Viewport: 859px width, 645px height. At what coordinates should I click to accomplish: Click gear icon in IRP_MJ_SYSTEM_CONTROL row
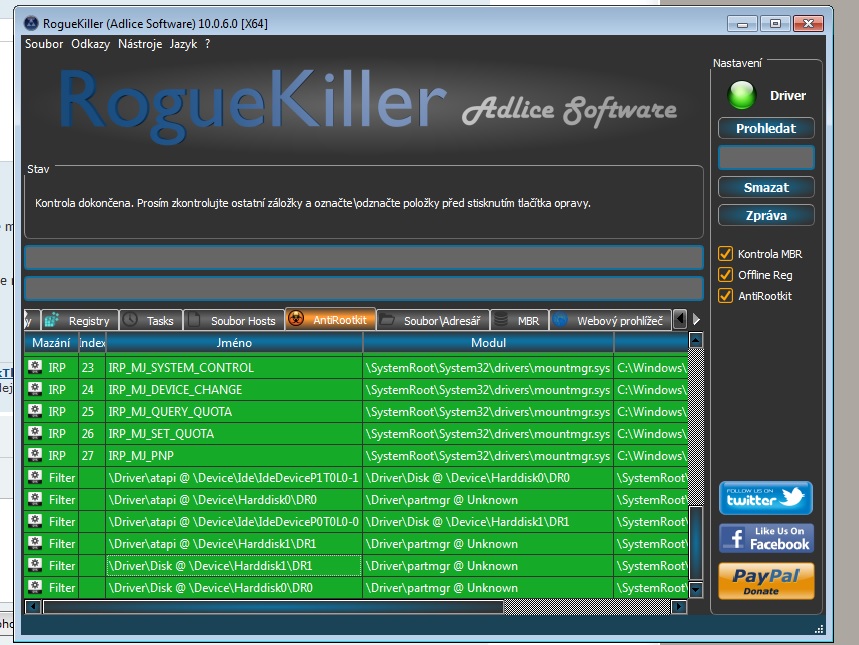(35, 367)
